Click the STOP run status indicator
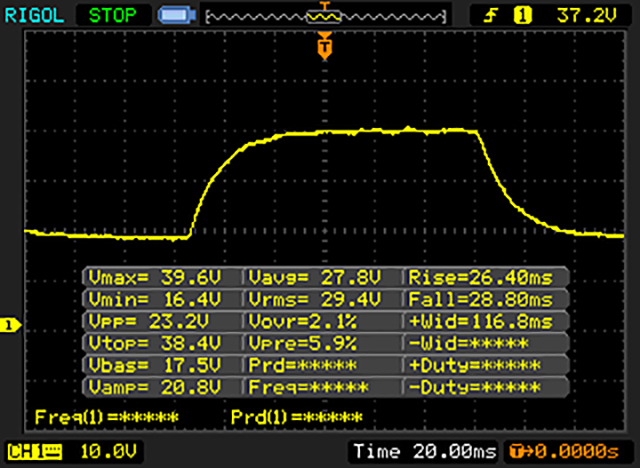640x468 pixels. click(113, 16)
